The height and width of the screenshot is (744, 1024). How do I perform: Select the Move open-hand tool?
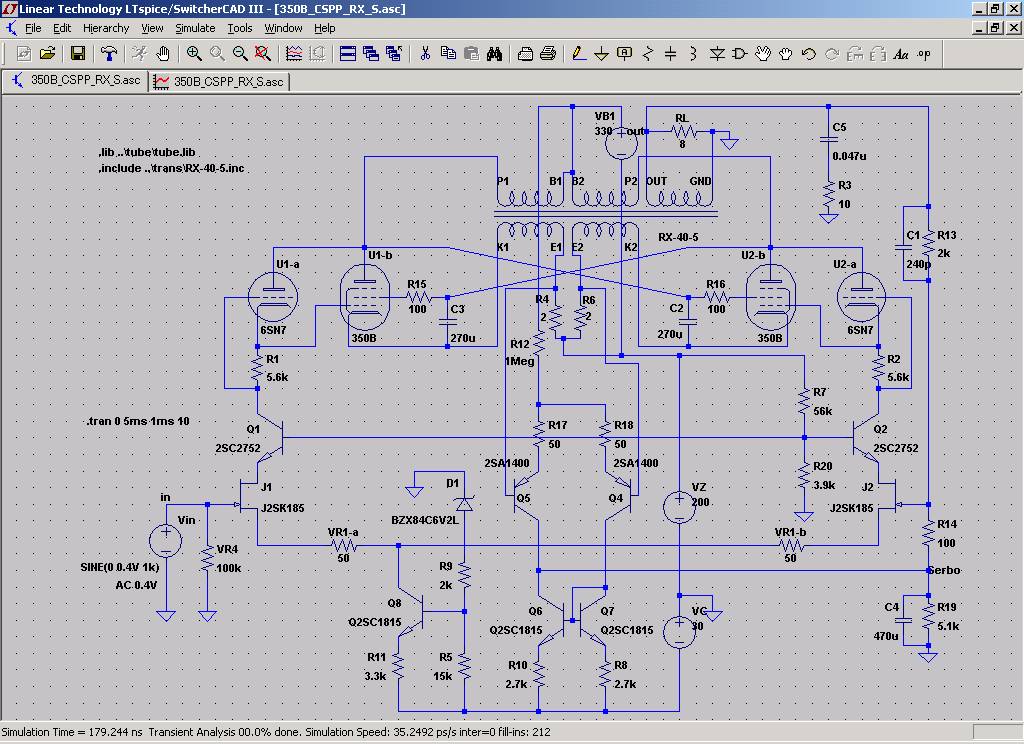click(x=763, y=54)
